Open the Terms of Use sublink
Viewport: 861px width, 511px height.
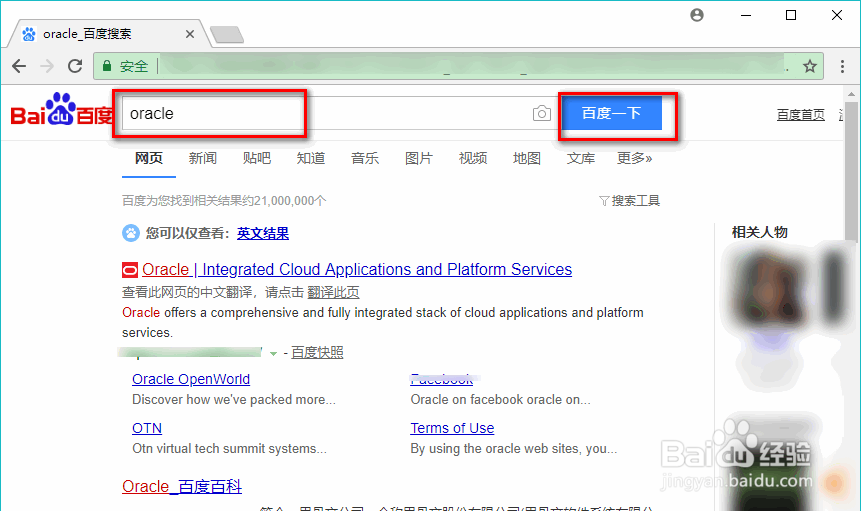[x=452, y=428]
